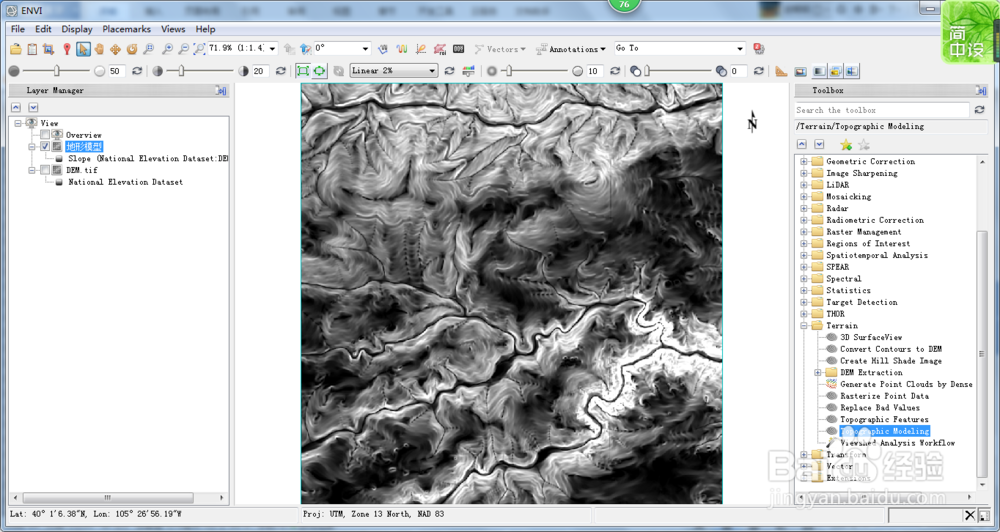Open Topographic Features tool
This screenshot has width=1000, height=532.
pos(884,420)
